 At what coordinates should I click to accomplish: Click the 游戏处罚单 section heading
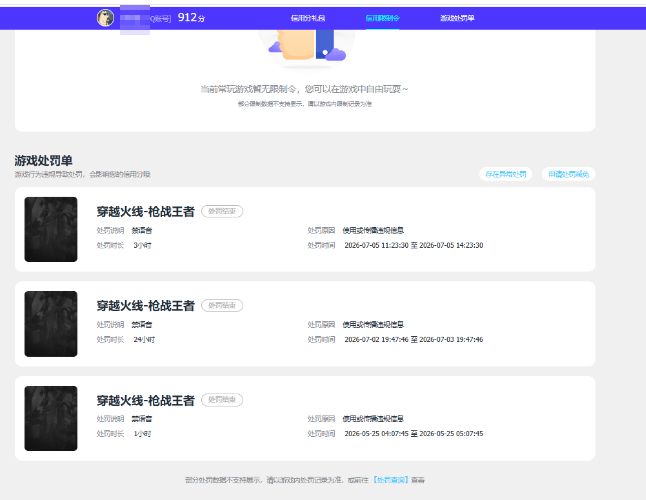tap(43, 161)
